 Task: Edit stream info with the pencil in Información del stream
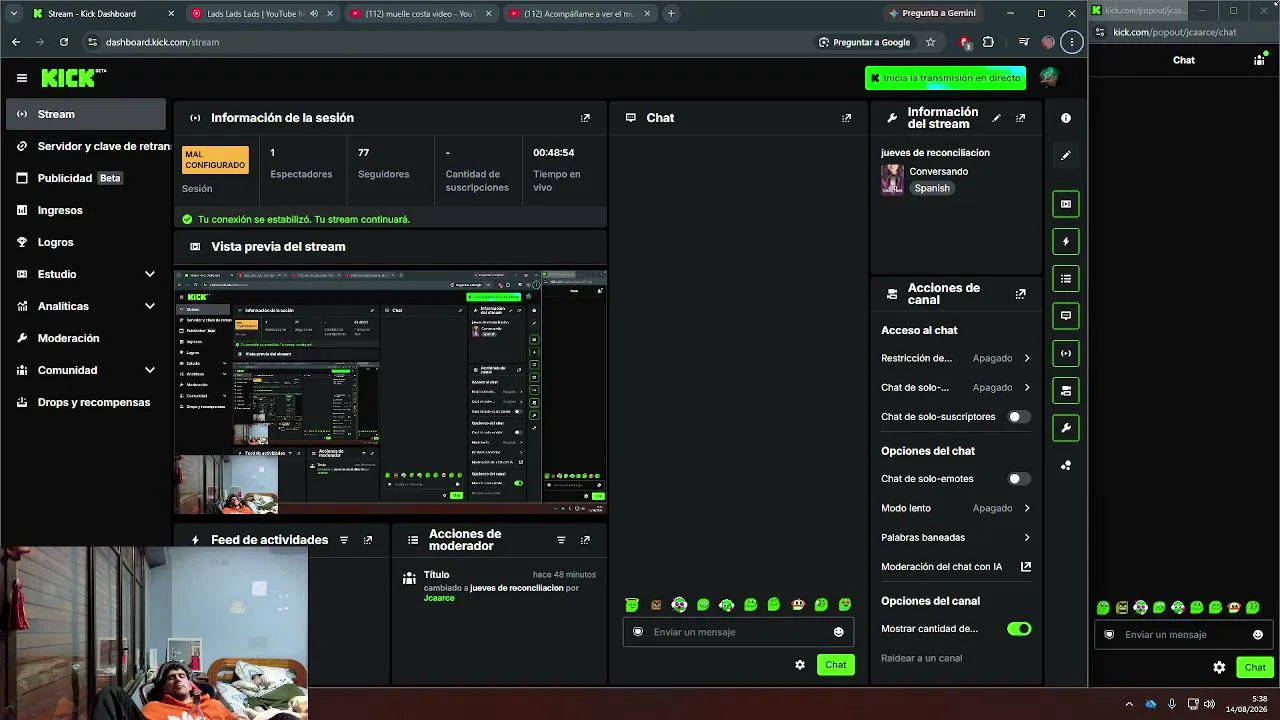click(x=996, y=118)
